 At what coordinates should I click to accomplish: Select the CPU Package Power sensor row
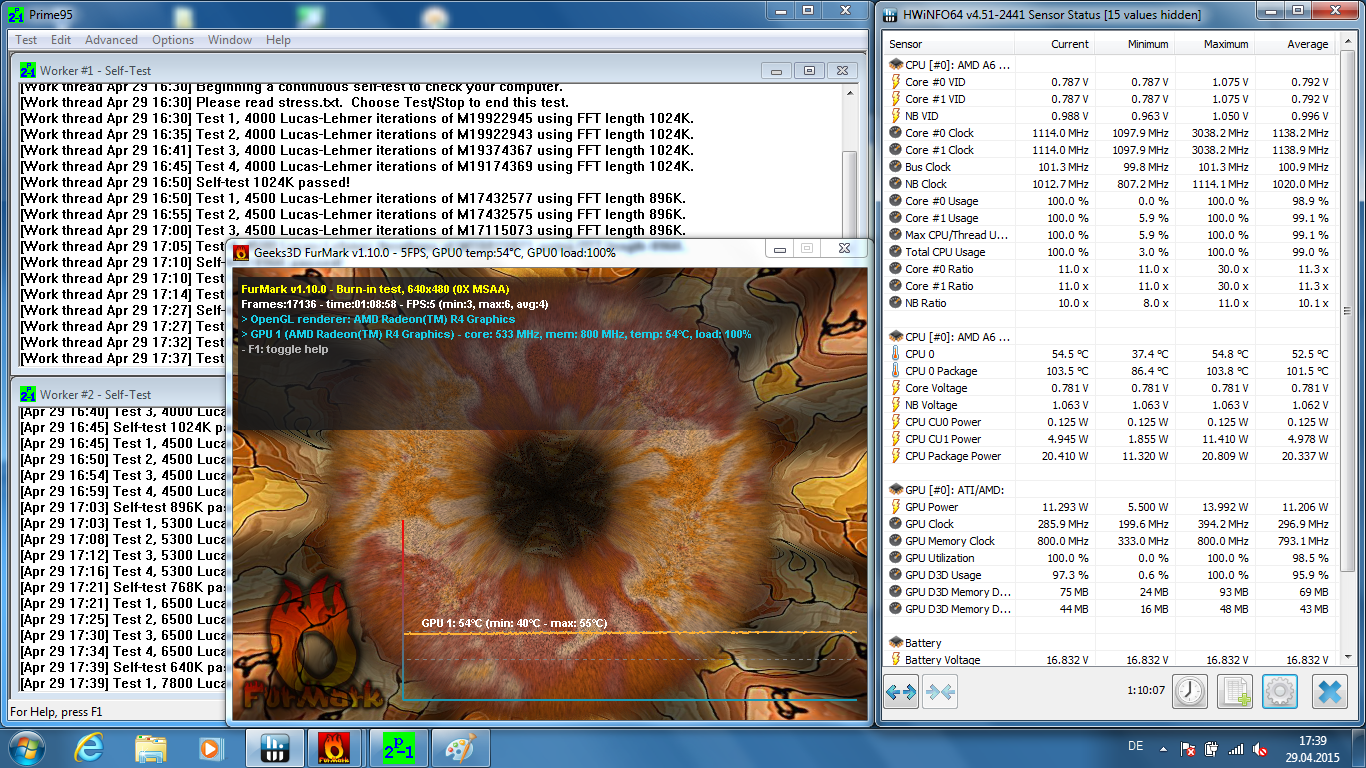coord(1110,456)
